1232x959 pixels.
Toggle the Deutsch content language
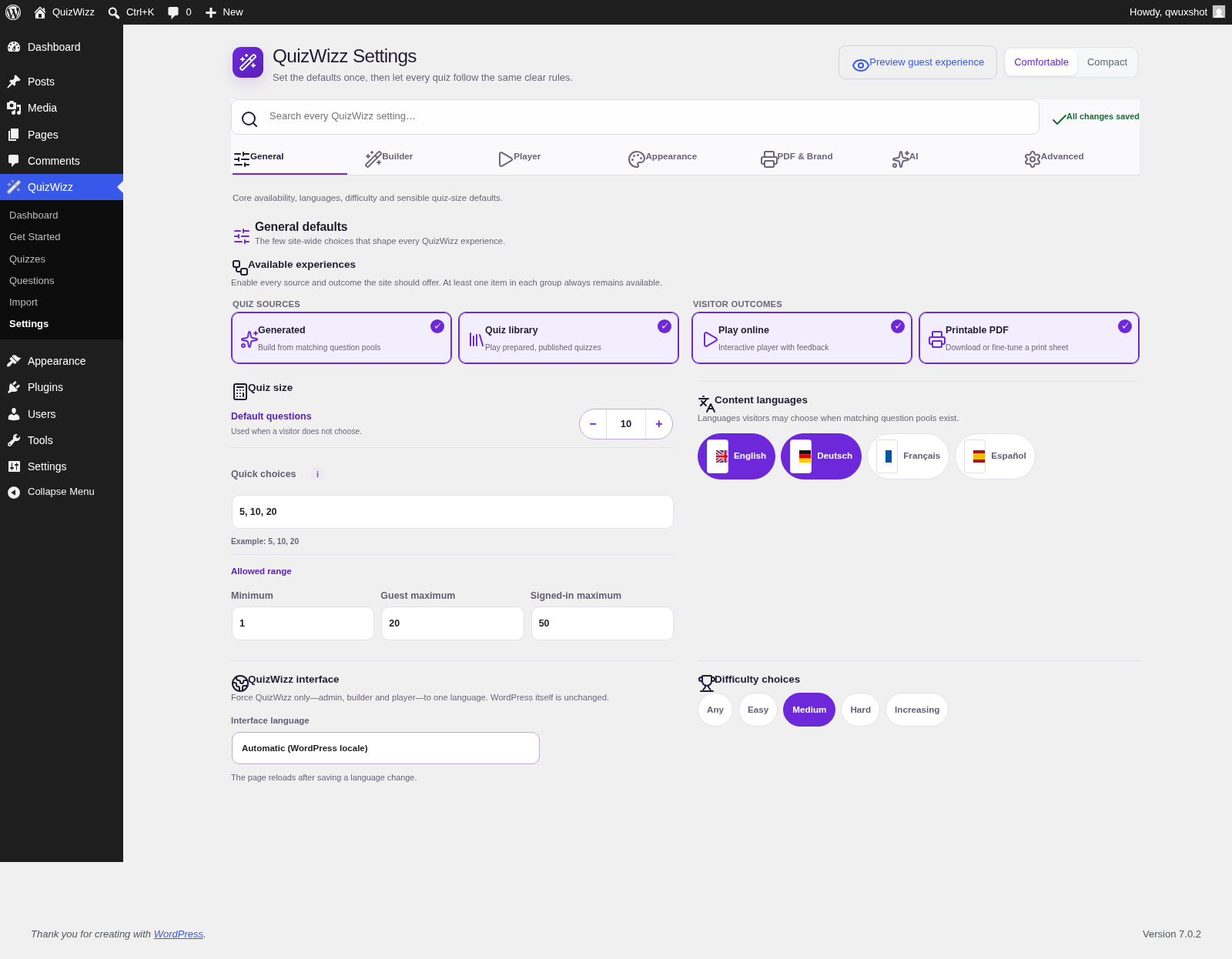pos(821,456)
